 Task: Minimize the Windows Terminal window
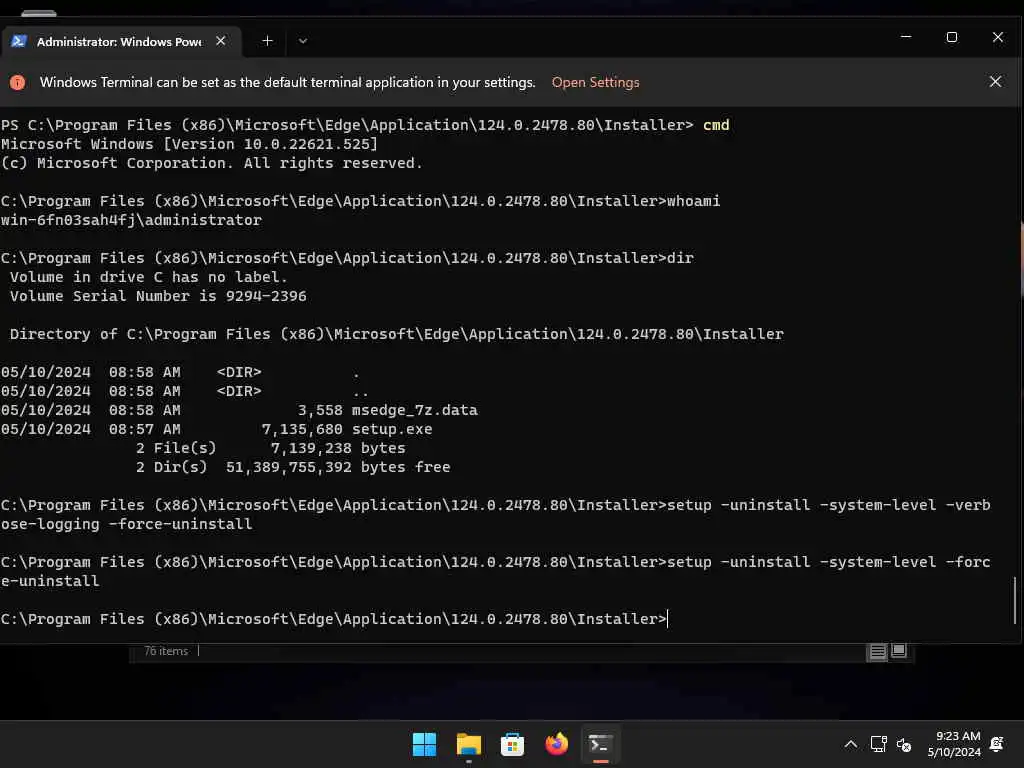(906, 37)
